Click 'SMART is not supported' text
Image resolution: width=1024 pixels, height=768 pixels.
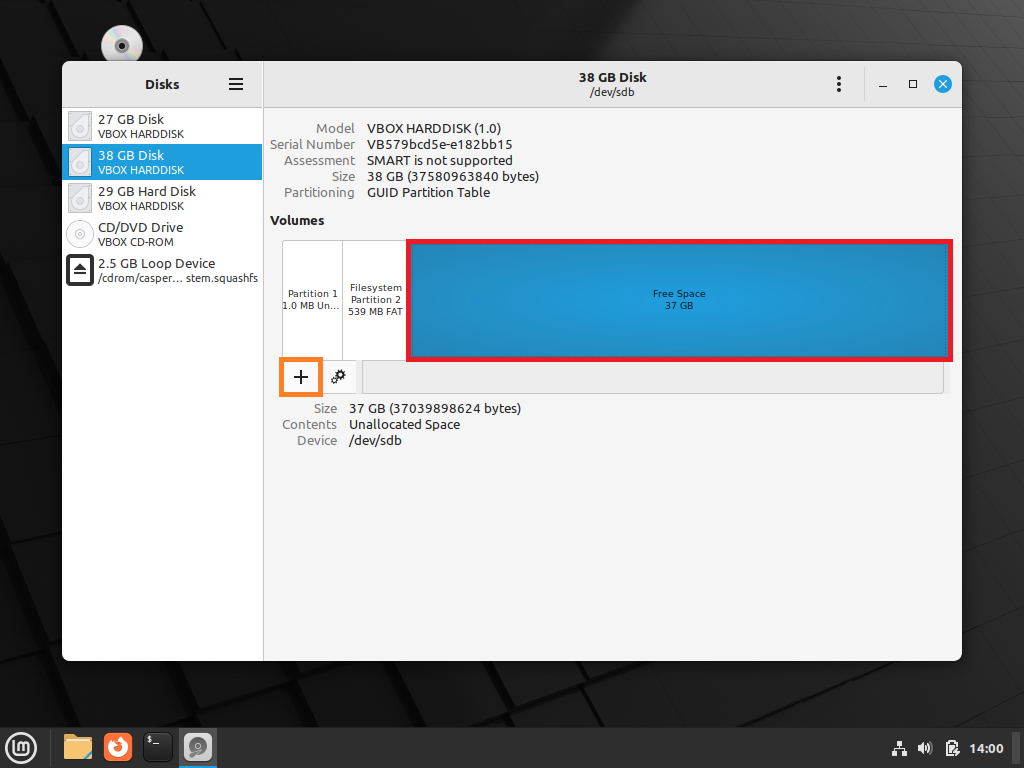(x=440, y=161)
